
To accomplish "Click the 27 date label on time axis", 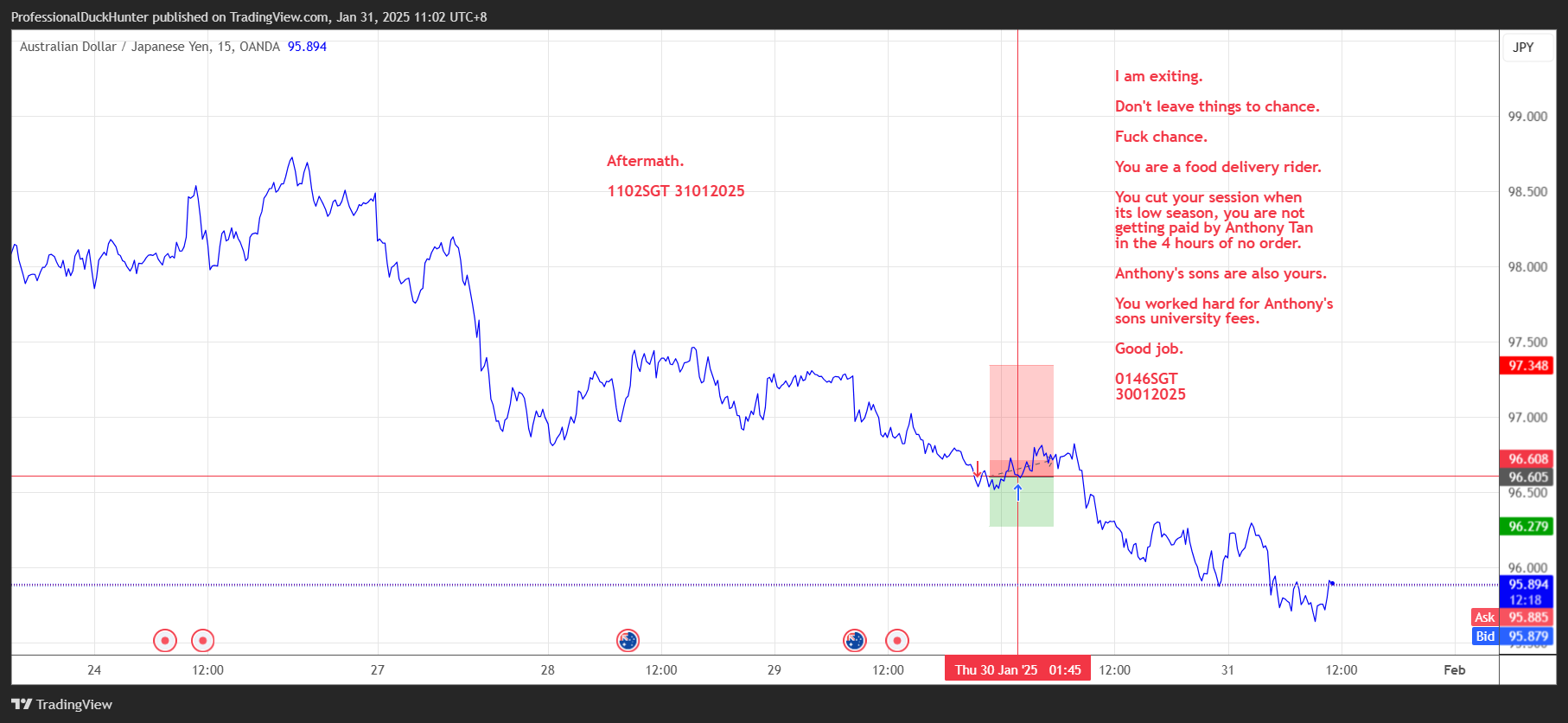I will (x=378, y=670).
